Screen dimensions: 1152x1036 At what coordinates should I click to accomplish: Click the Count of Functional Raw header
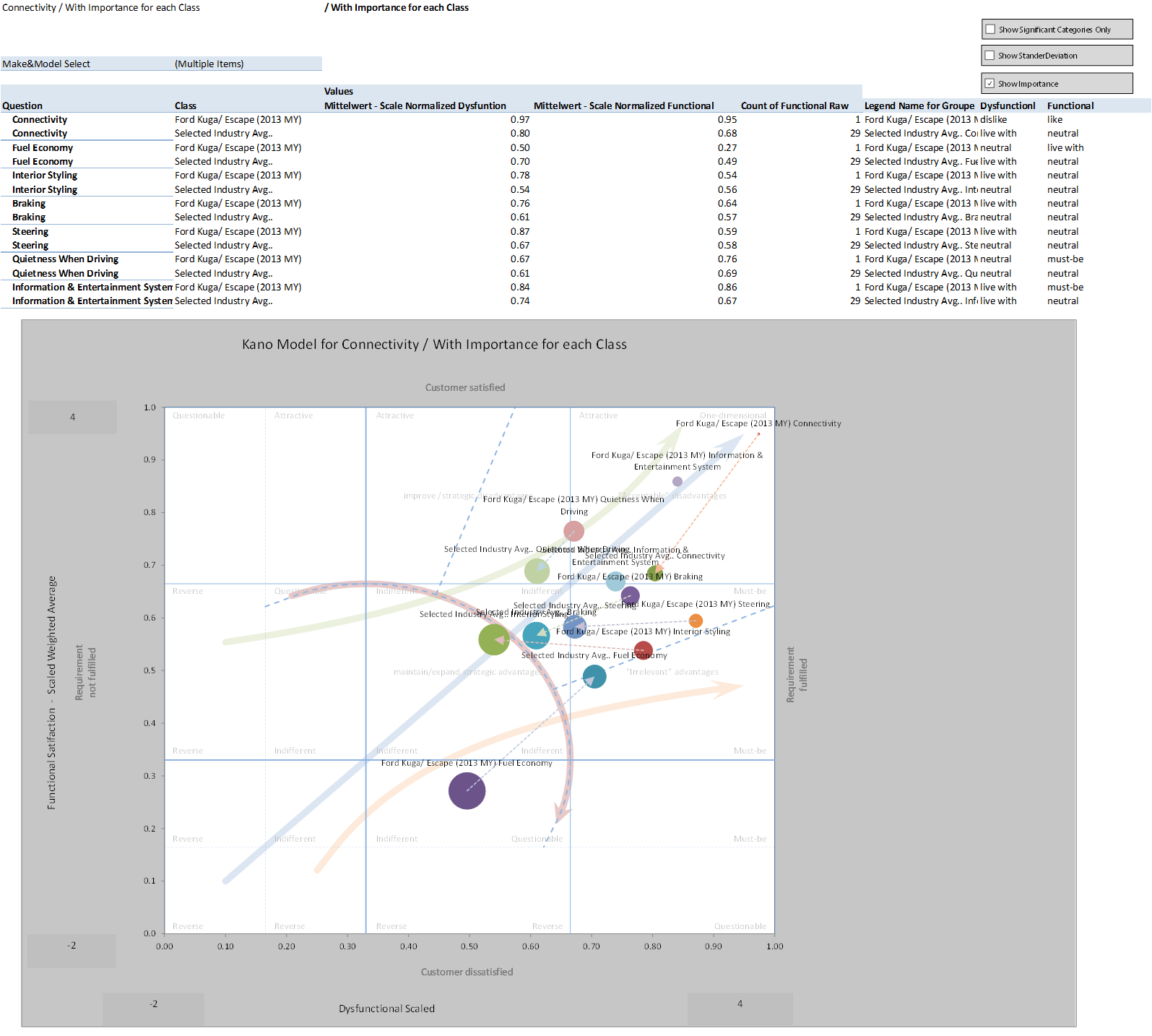click(794, 106)
